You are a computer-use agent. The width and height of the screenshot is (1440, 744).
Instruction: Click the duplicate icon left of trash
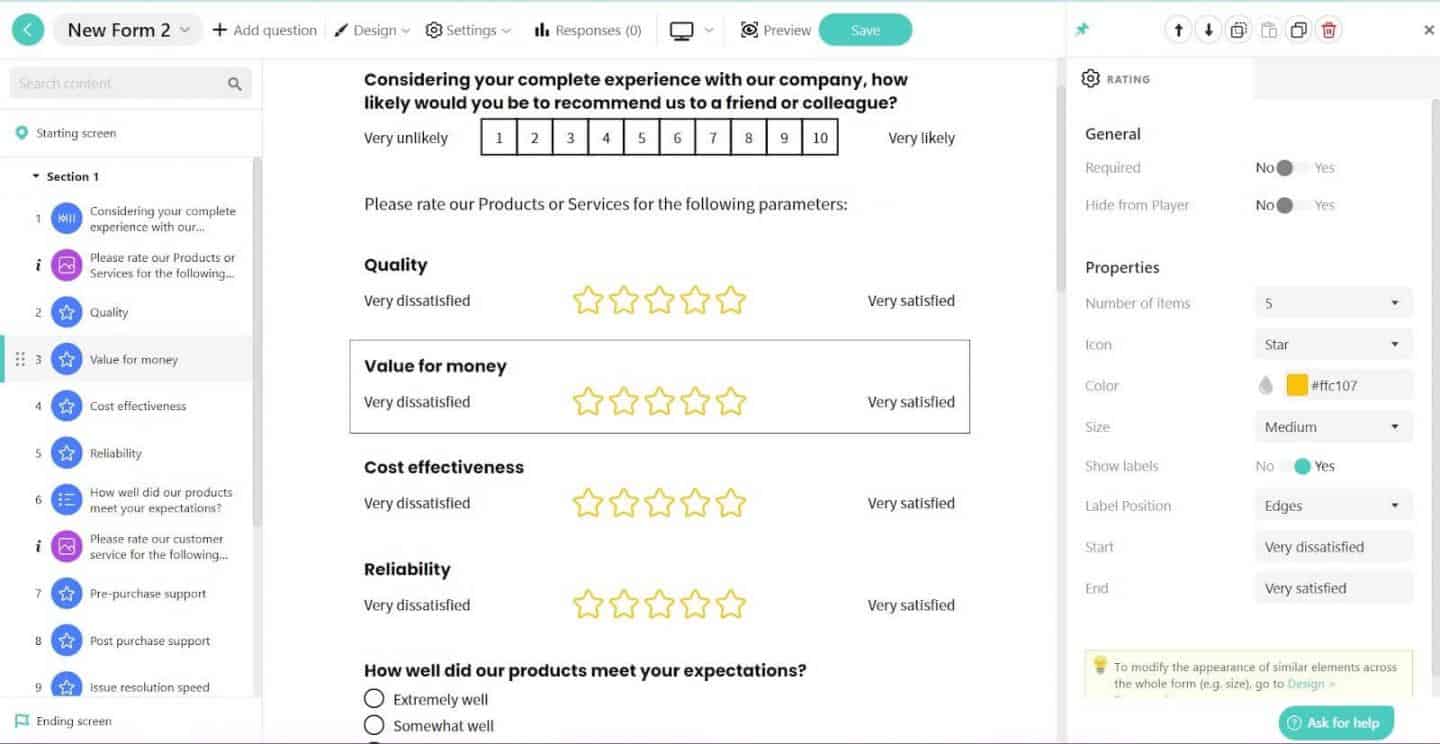pyautogui.click(x=1299, y=30)
